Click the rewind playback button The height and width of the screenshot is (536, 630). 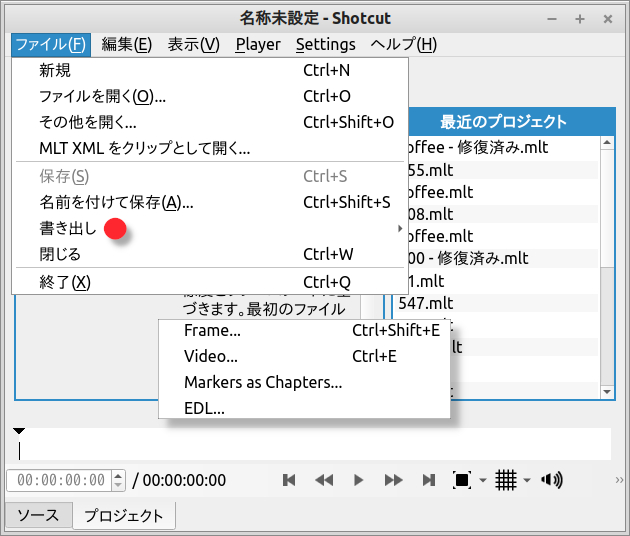pyautogui.click(x=324, y=480)
